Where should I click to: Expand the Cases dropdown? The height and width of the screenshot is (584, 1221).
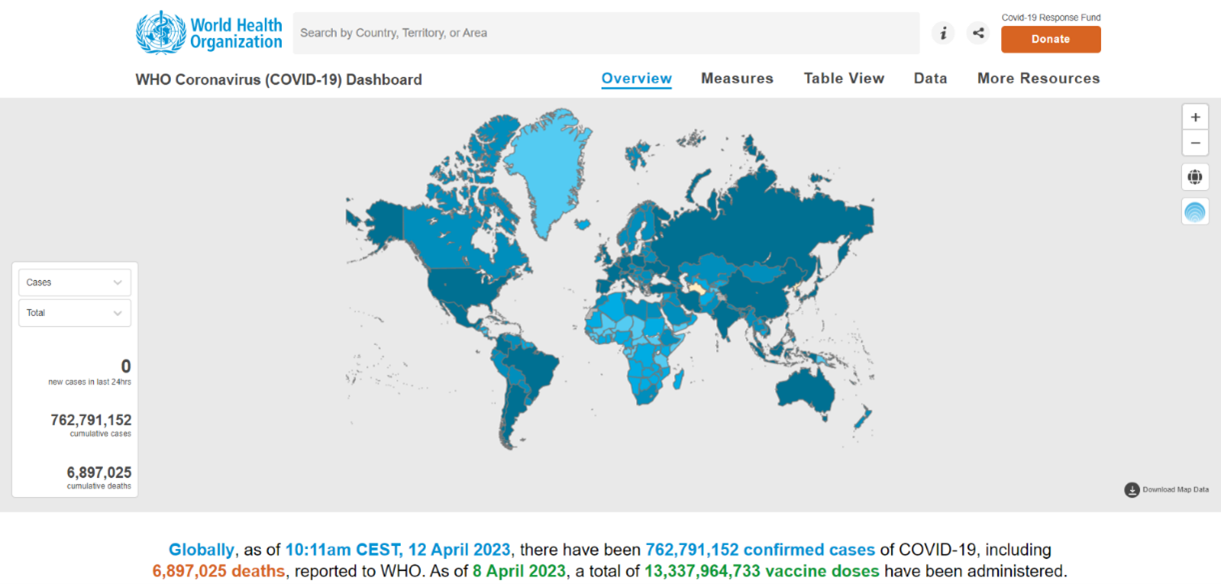[x=75, y=283]
